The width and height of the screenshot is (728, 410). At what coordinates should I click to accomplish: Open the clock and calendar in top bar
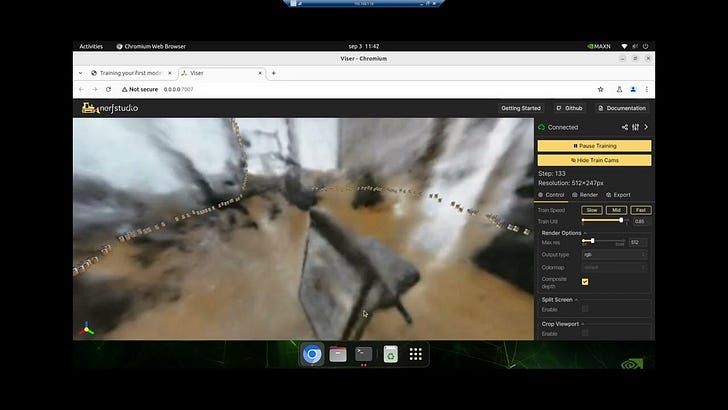pos(364,46)
